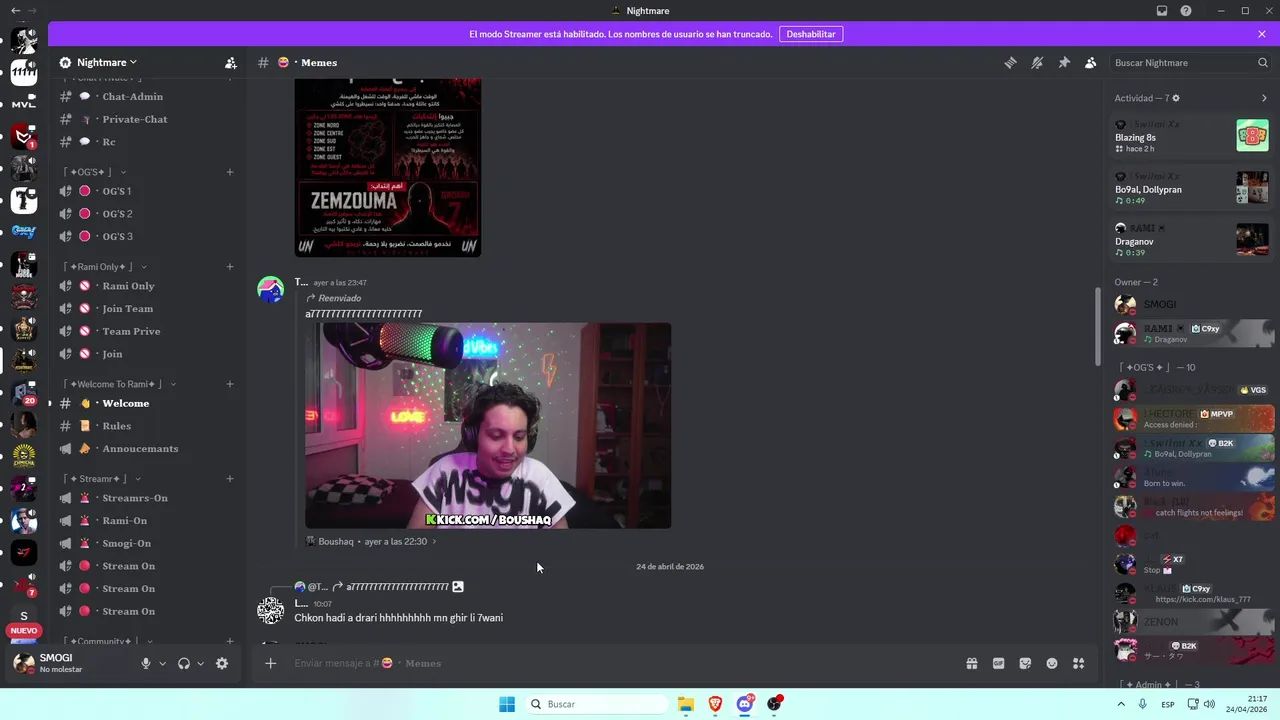
Task: Open the GIF picker icon
Action: click(x=998, y=663)
